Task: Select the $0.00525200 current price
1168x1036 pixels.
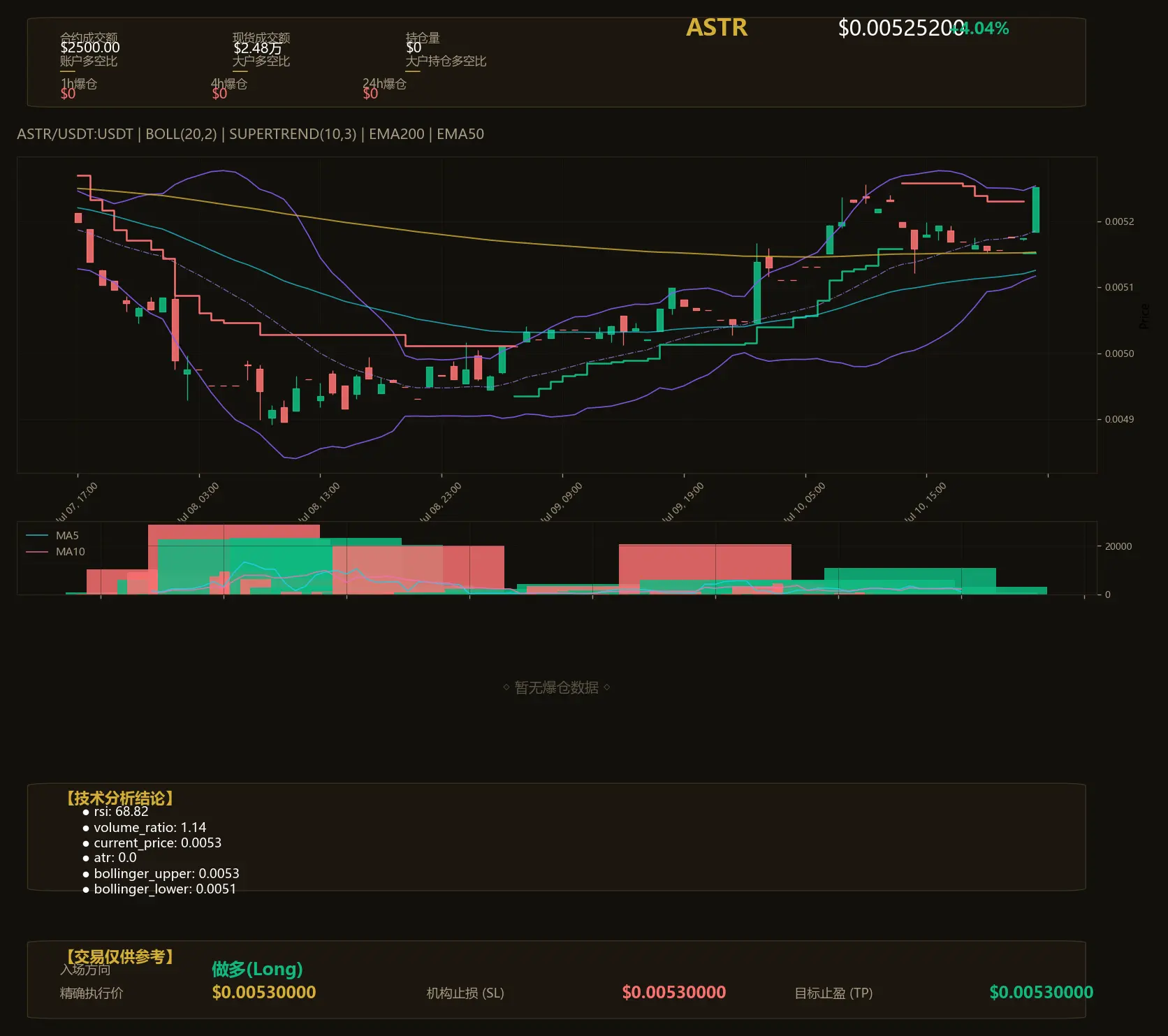Action: click(901, 28)
